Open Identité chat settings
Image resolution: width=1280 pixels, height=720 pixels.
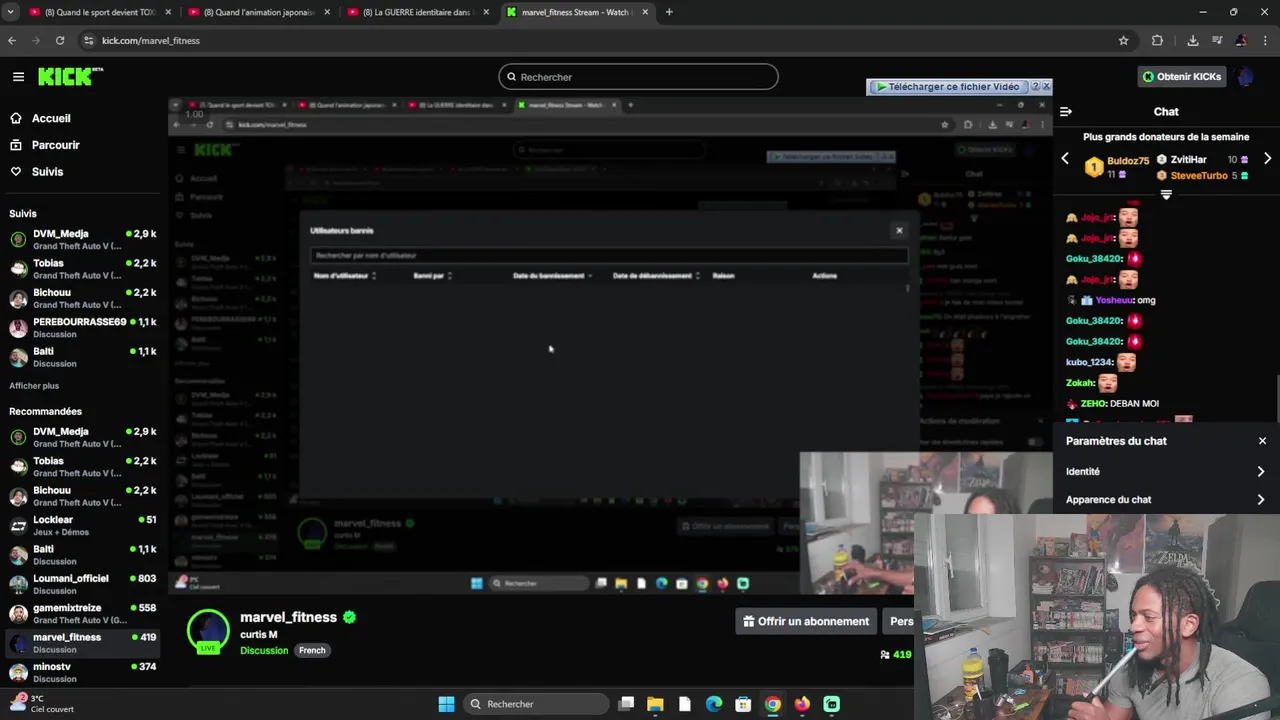pos(1166,472)
